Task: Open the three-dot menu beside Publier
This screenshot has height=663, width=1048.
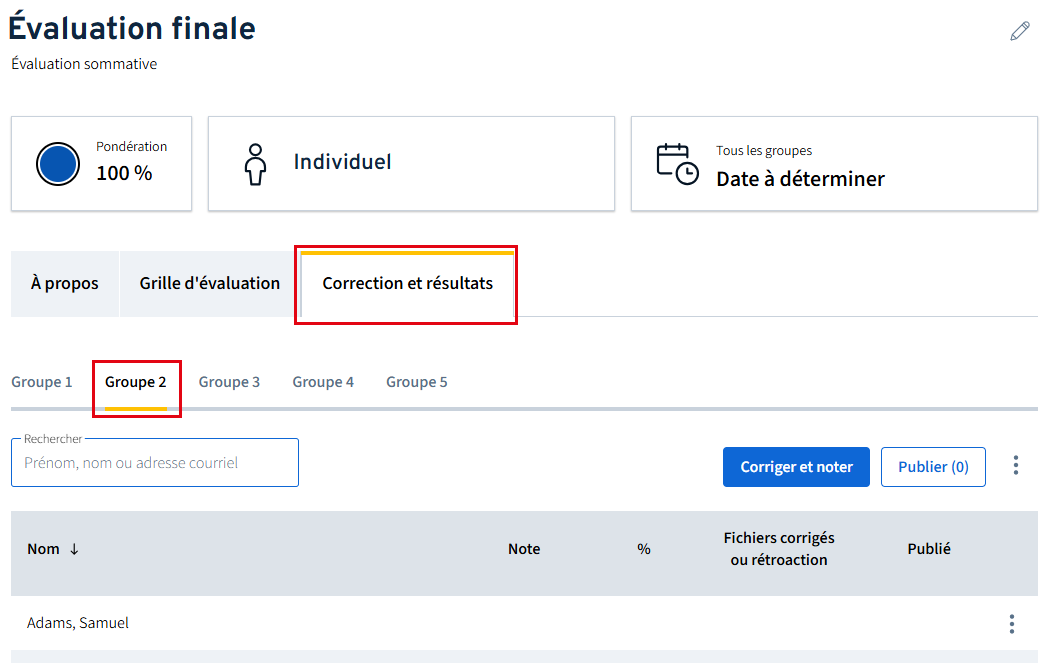Action: click(x=1016, y=466)
